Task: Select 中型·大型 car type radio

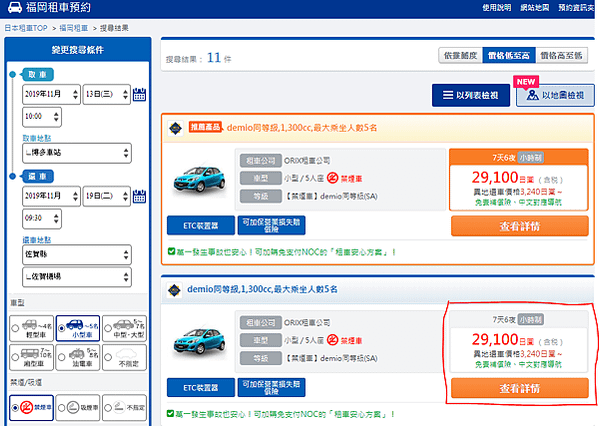Action: [108, 328]
